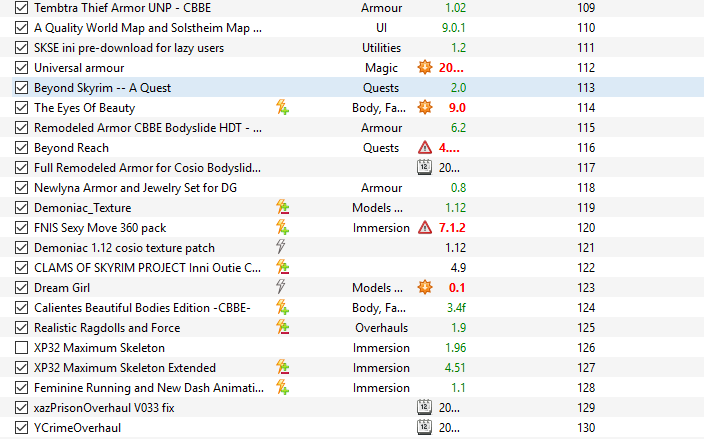Click conflict flag icon for Demoniac_Texture
704x439 pixels.
[282, 207]
